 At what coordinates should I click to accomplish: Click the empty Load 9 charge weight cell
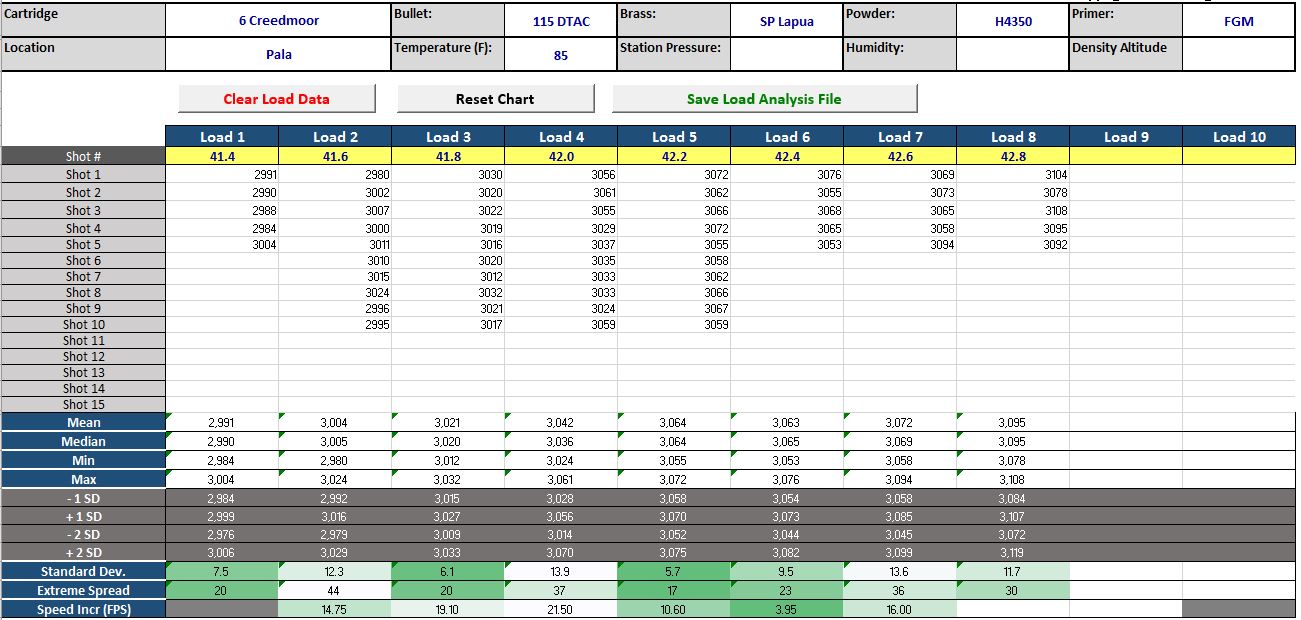tap(1126, 156)
